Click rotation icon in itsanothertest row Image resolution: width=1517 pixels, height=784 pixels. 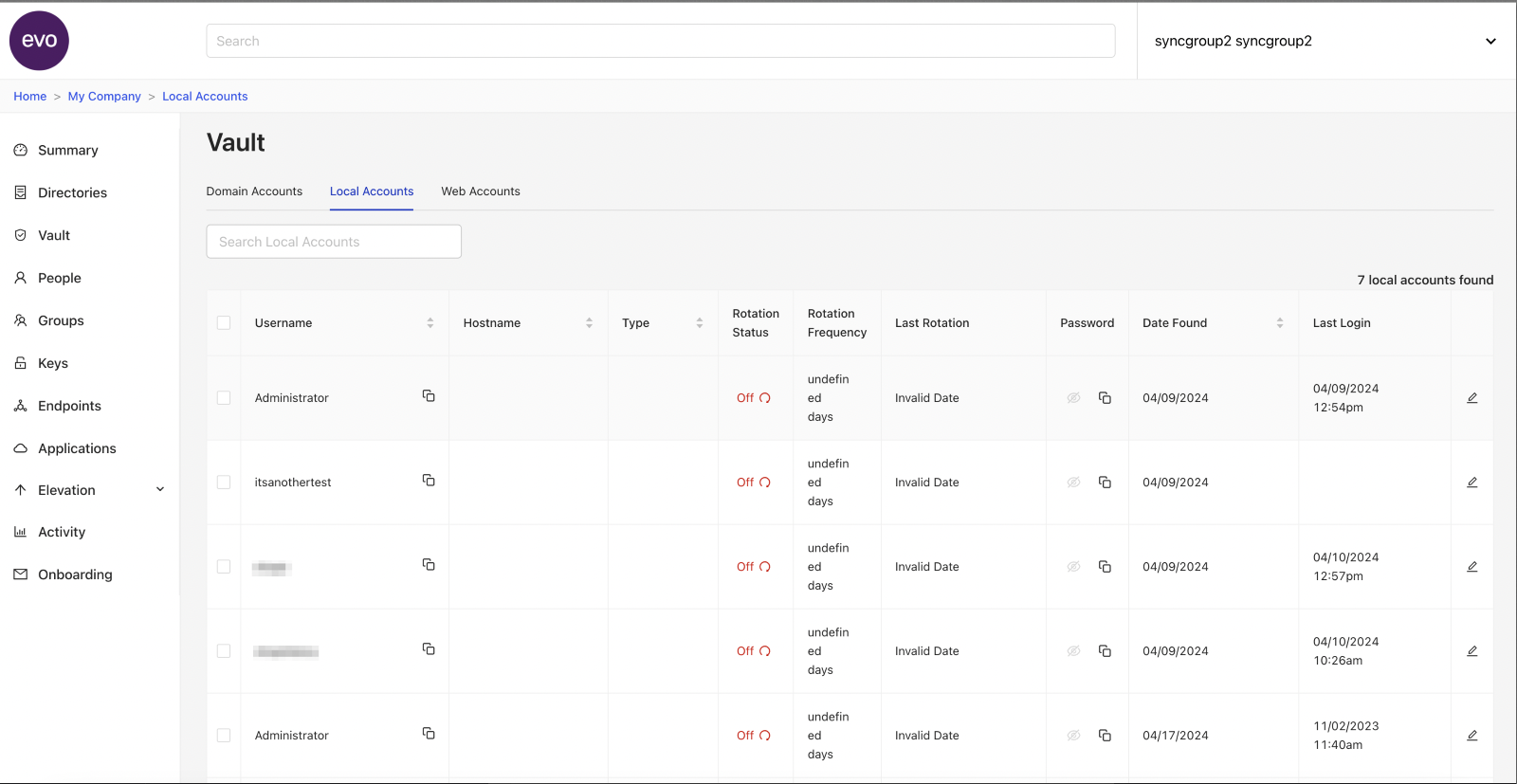pyautogui.click(x=765, y=483)
